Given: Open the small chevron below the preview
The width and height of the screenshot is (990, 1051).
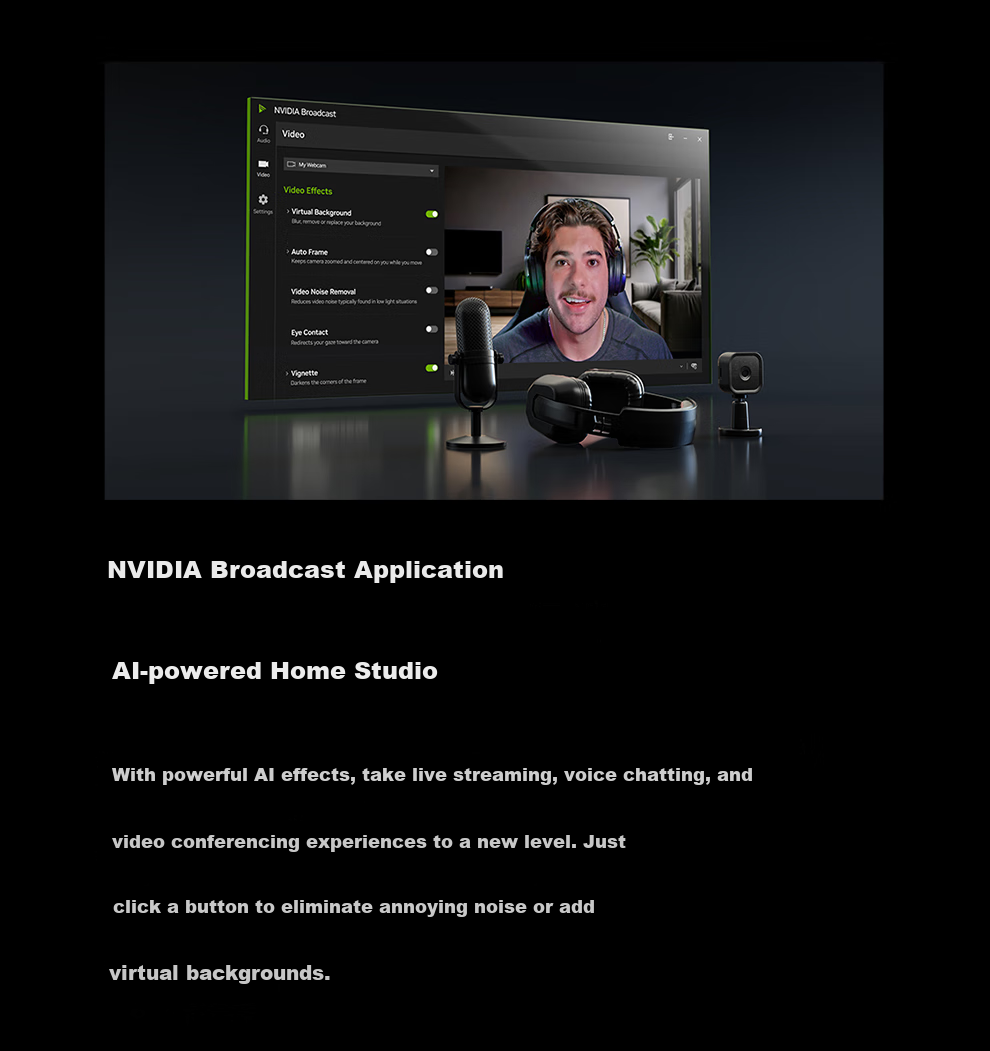Looking at the screenshot, I should [x=682, y=366].
